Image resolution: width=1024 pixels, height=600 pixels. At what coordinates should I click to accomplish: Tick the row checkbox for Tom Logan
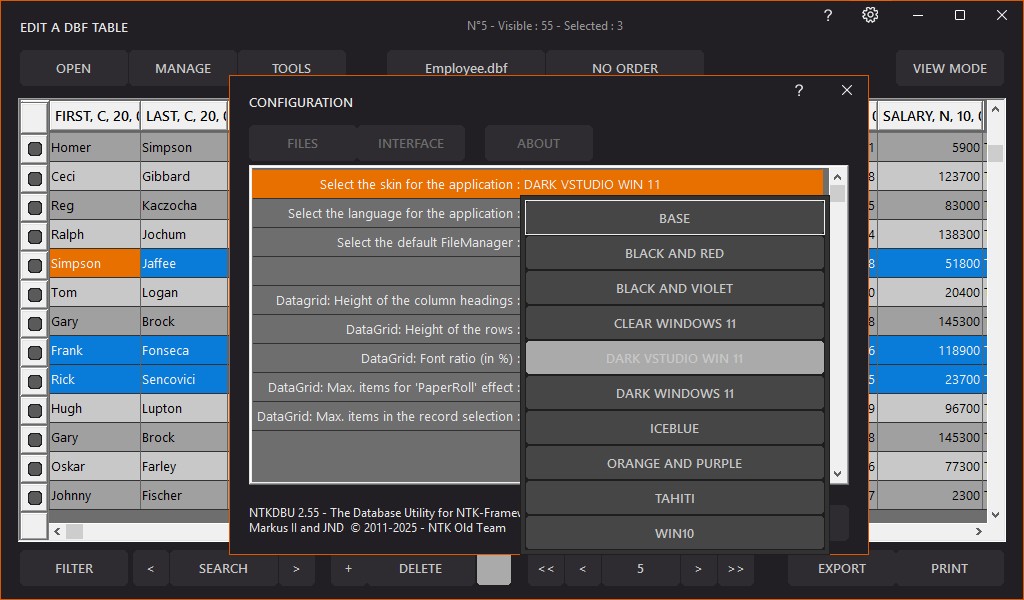(x=35, y=294)
